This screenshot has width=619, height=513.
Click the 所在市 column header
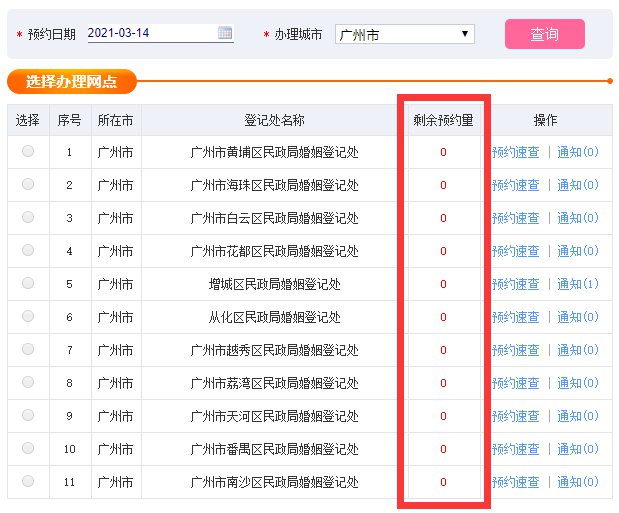[x=115, y=120]
